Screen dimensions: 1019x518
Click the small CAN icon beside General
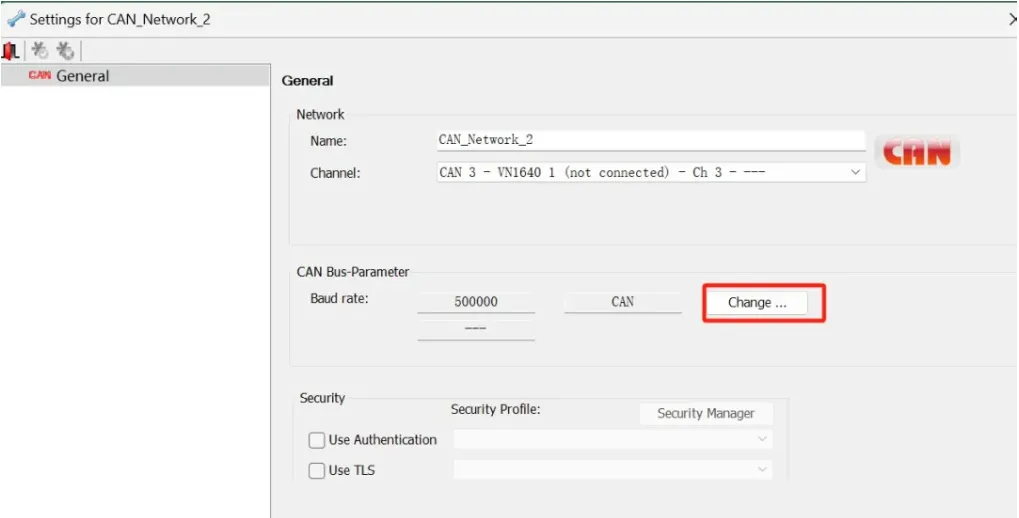point(39,76)
